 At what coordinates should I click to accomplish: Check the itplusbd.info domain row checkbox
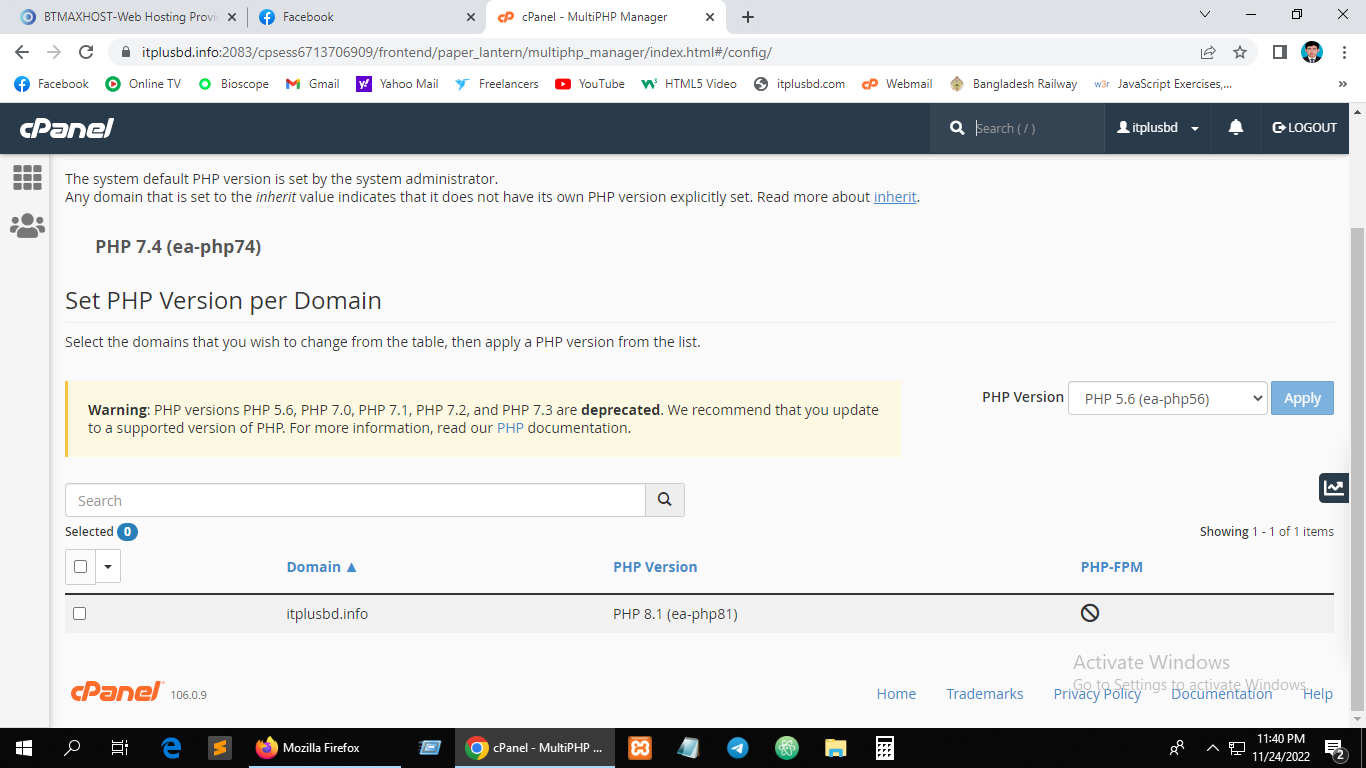(x=80, y=614)
